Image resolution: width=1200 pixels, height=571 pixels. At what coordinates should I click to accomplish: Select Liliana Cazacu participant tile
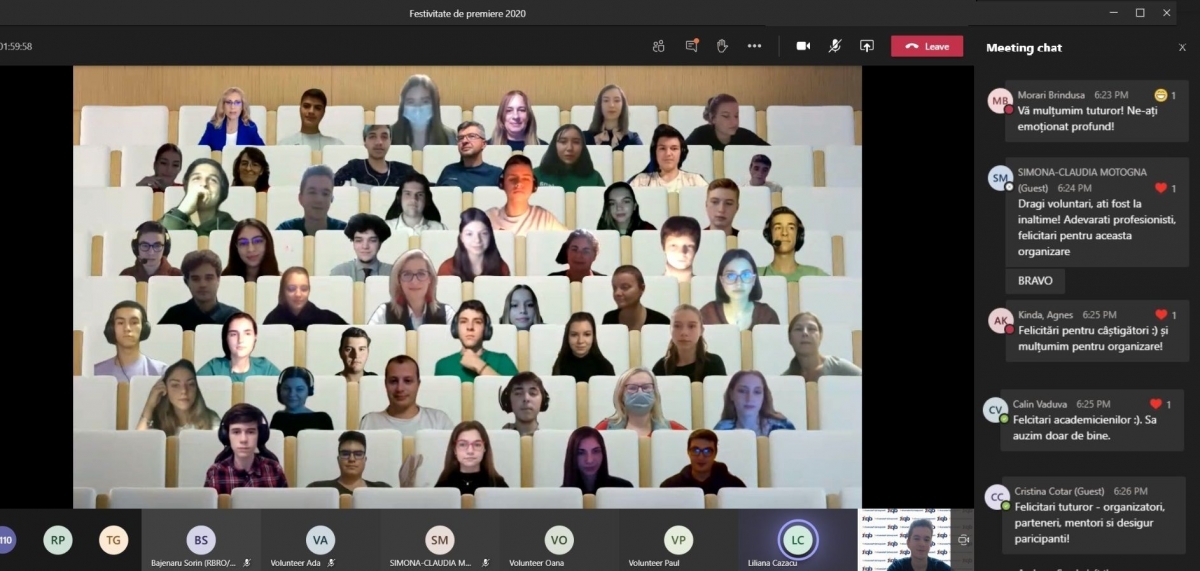[x=797, y=541]
